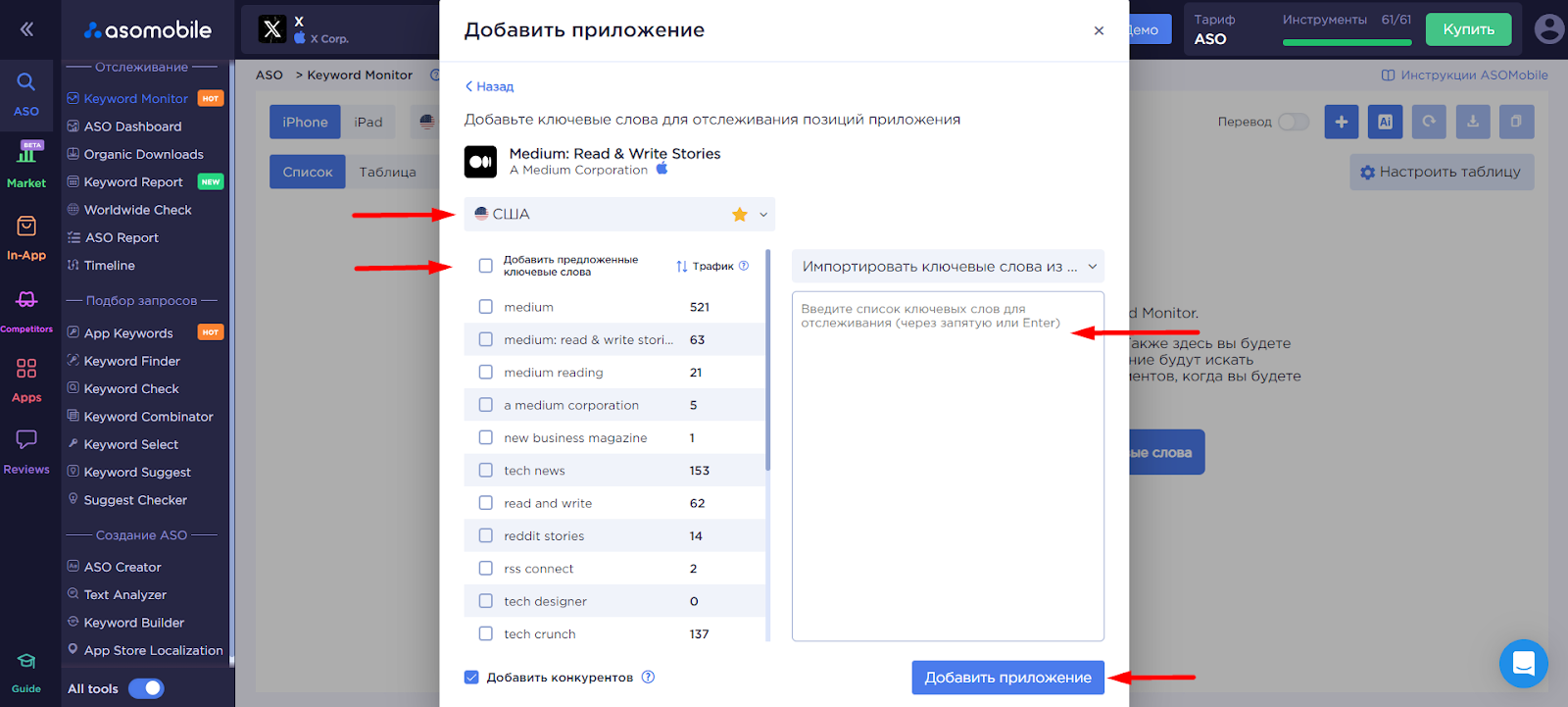The image size is (1568, 707).
Task: Click the ASO breadcrumb link
Action: pyautogui.click(x=269, y=75)
